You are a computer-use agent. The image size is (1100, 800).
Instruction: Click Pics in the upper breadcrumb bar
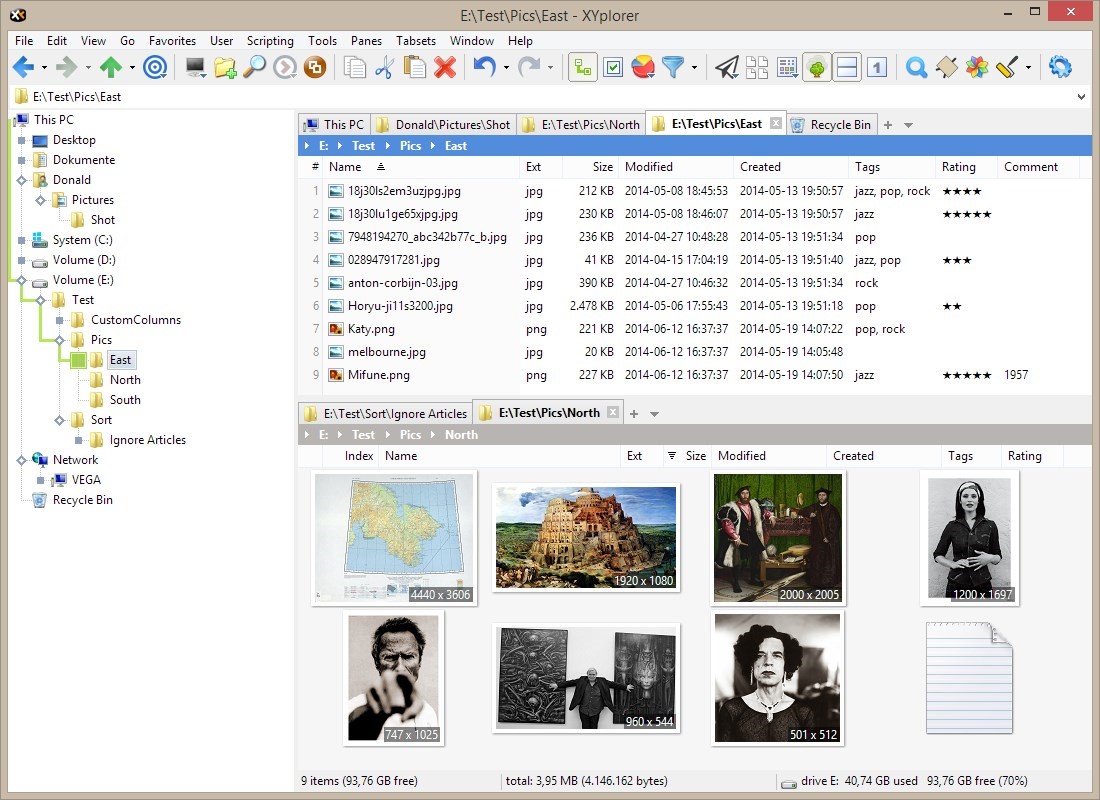410,146
